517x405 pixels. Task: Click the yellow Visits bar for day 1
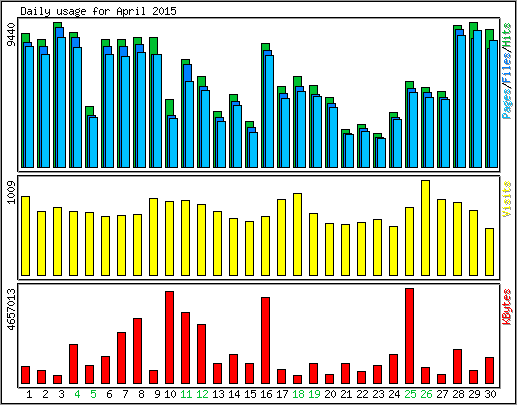[x=25, y=236]
